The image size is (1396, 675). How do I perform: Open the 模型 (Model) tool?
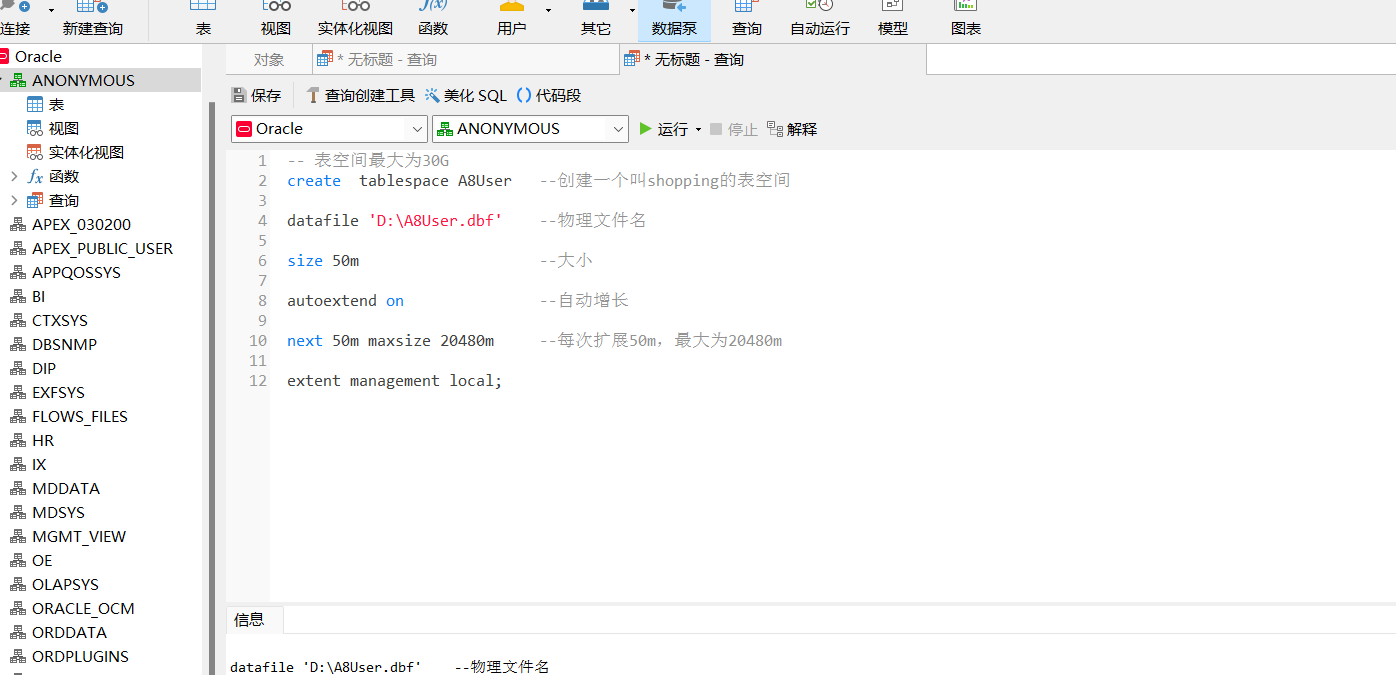(x=892, y=20)
